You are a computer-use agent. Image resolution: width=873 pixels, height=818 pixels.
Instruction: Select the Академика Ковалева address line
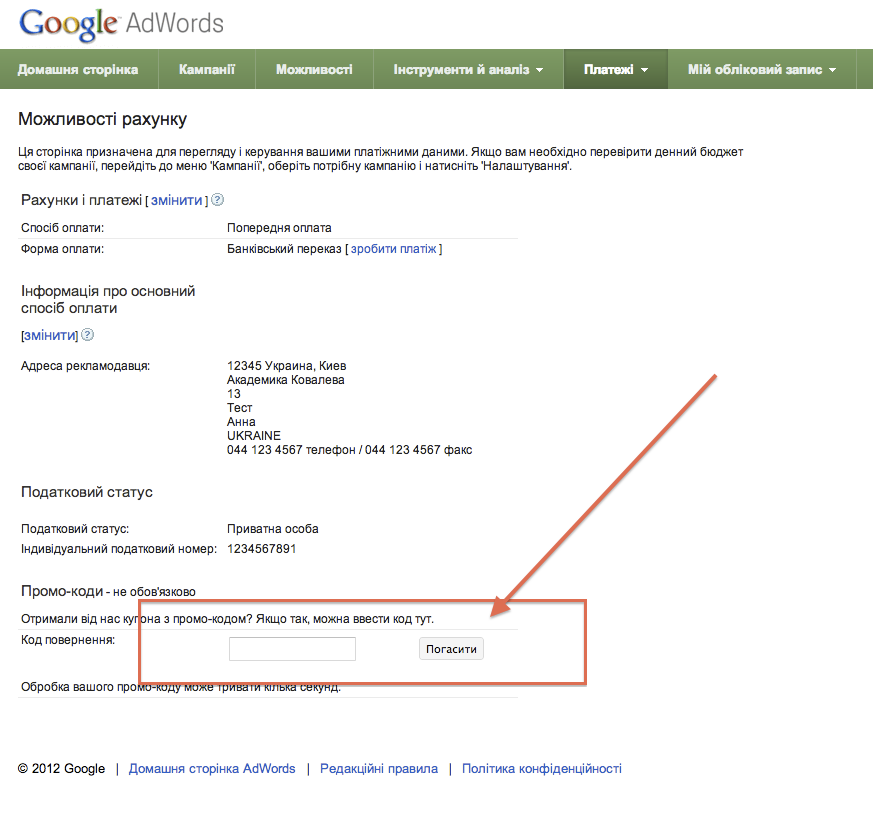[x=286, y=380]
